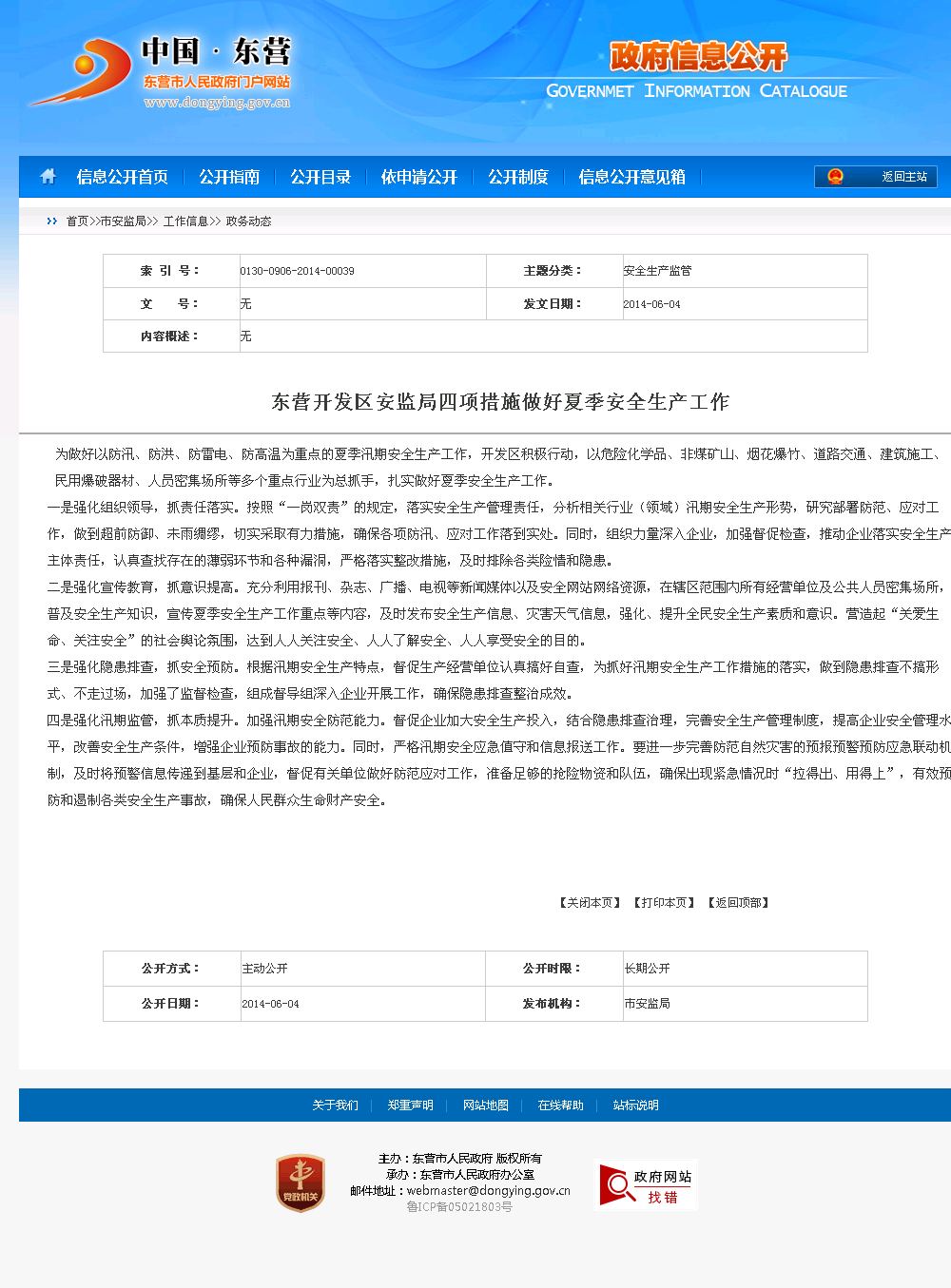This screenshot has height=1288, width=951.
Task: Open 信息公开意见箱 in navigation
Action: [x=631, y=177]
